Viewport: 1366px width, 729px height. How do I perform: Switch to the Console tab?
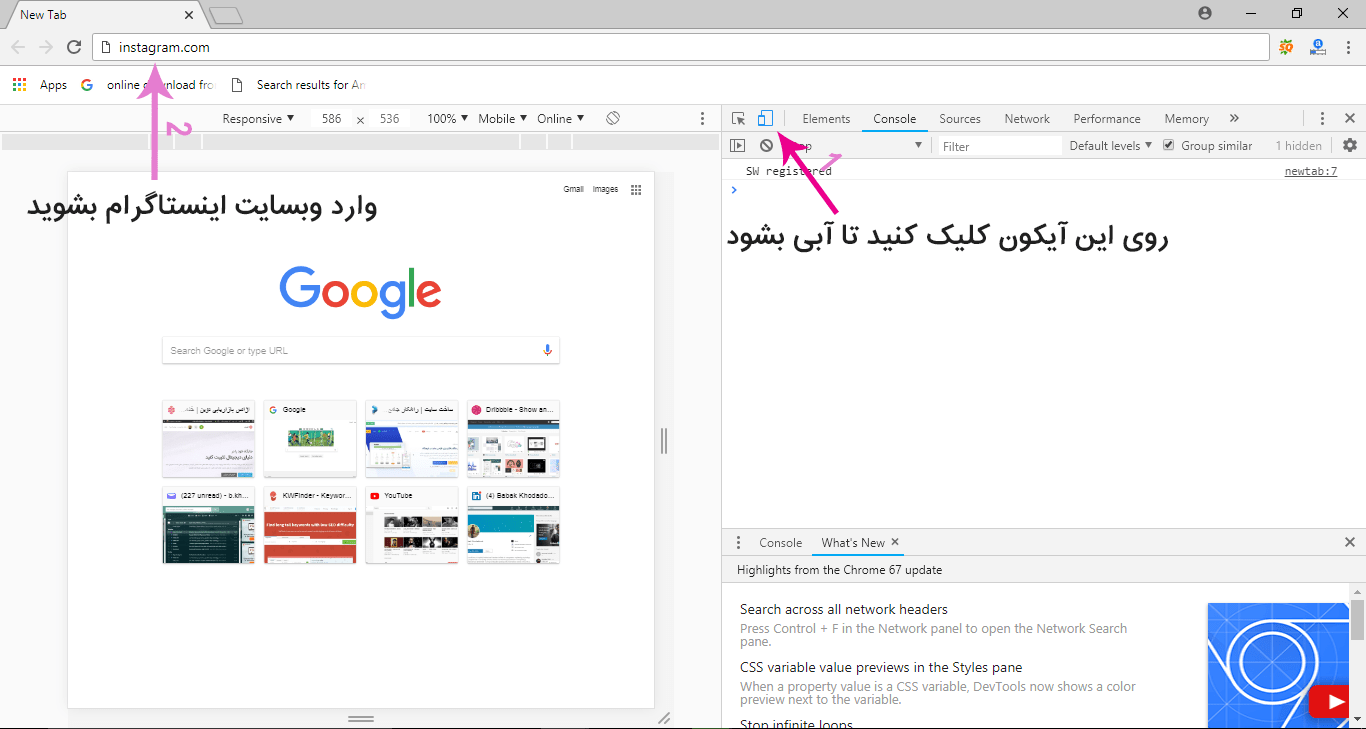click(x=894, y=118)
